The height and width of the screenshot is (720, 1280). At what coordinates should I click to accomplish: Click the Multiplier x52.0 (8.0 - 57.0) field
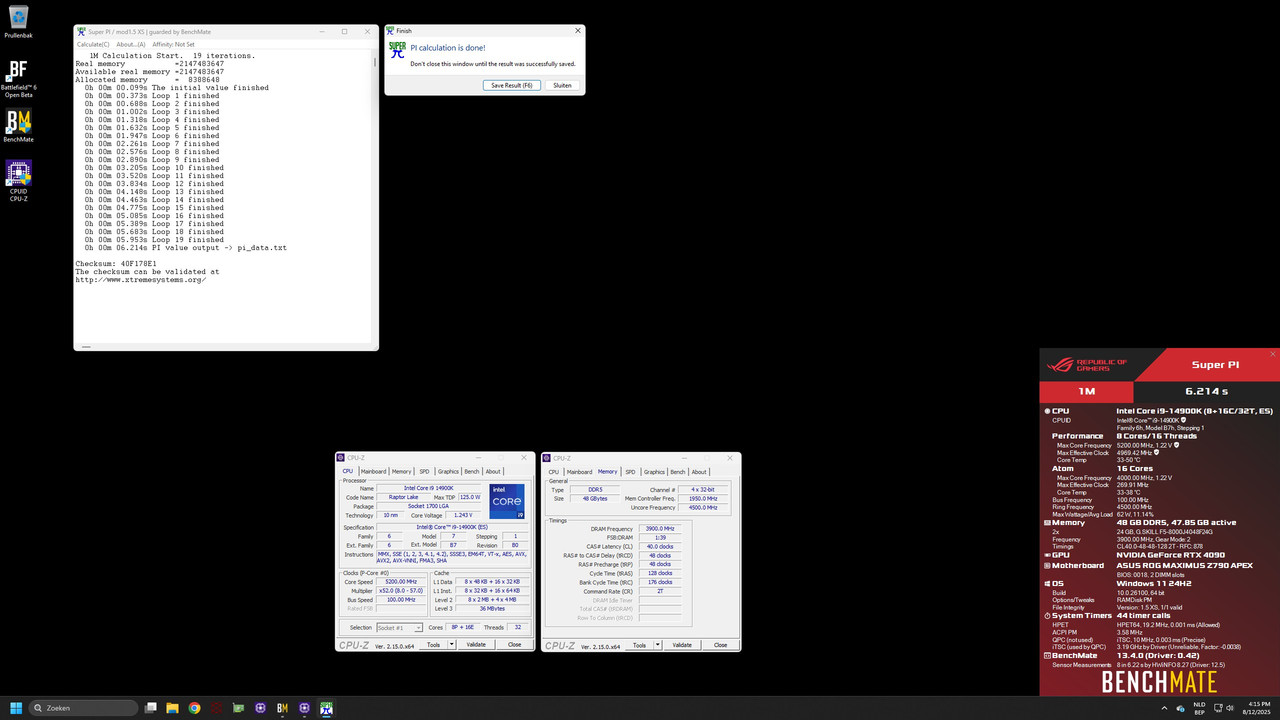pos(400,590)
